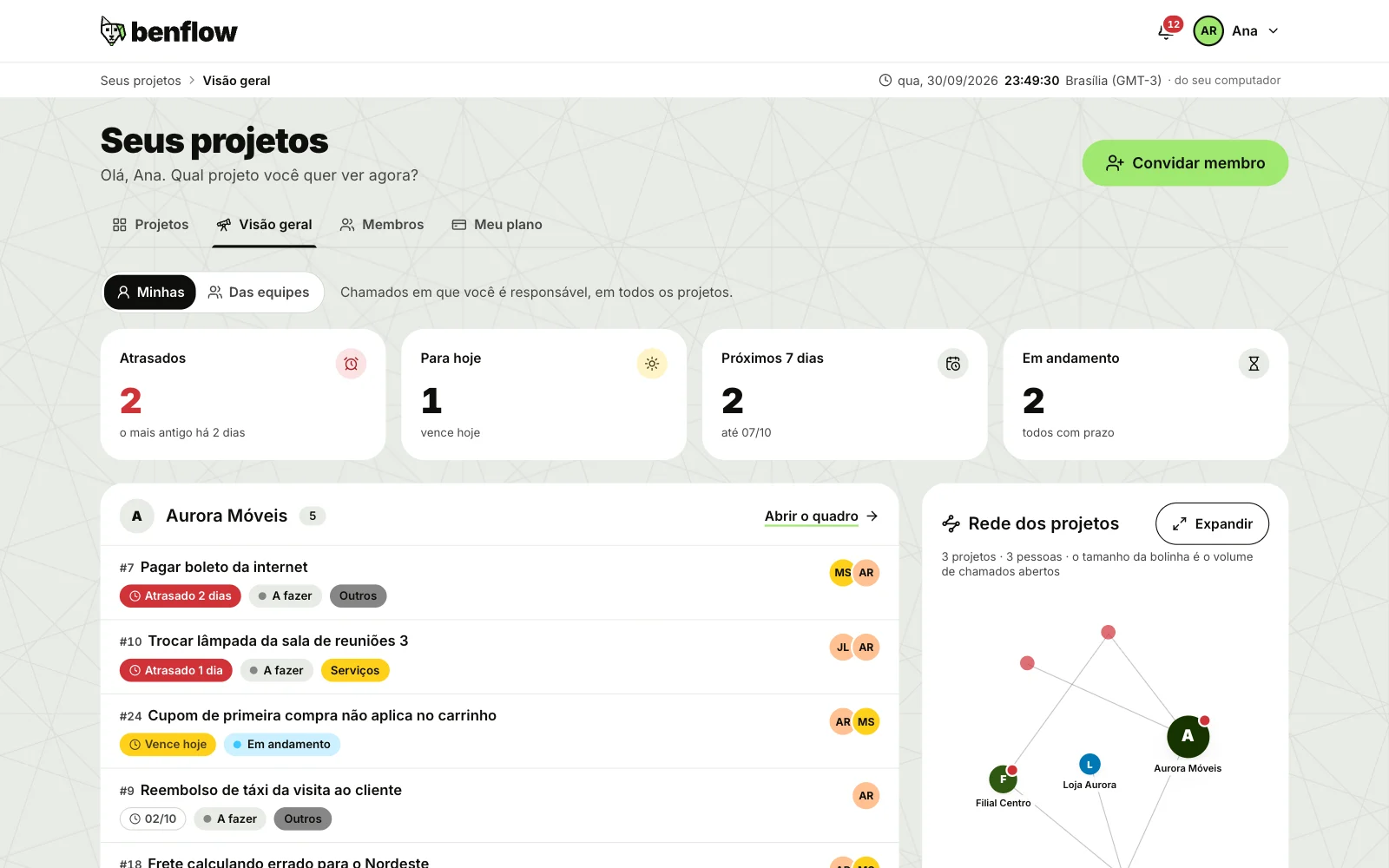This screenshot has width=1389, height=868.
Task: Click the alarm clock icon on Atrasados card
Action: 351,364
